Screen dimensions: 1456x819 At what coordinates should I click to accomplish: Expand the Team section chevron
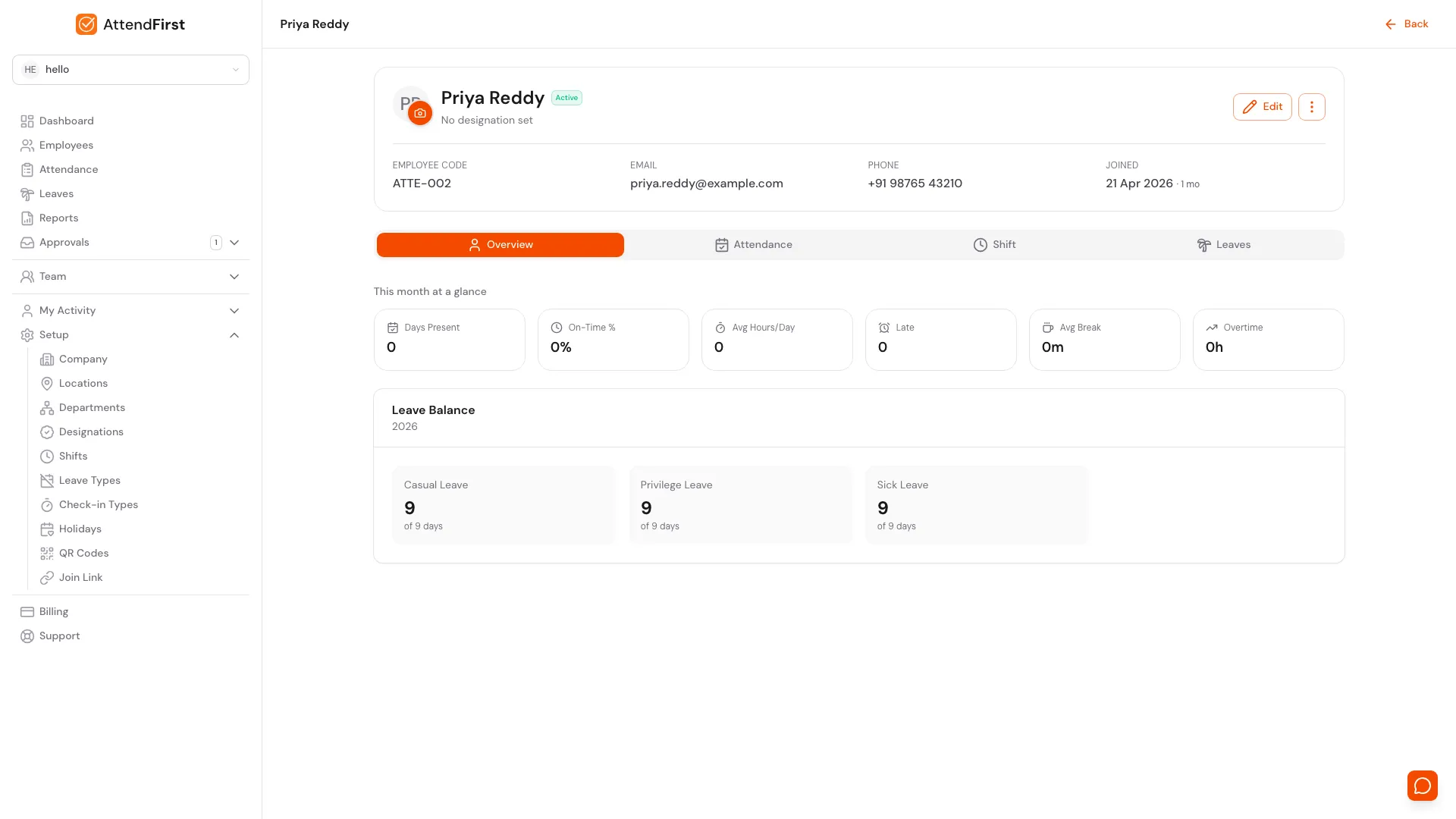coord(234,277)
